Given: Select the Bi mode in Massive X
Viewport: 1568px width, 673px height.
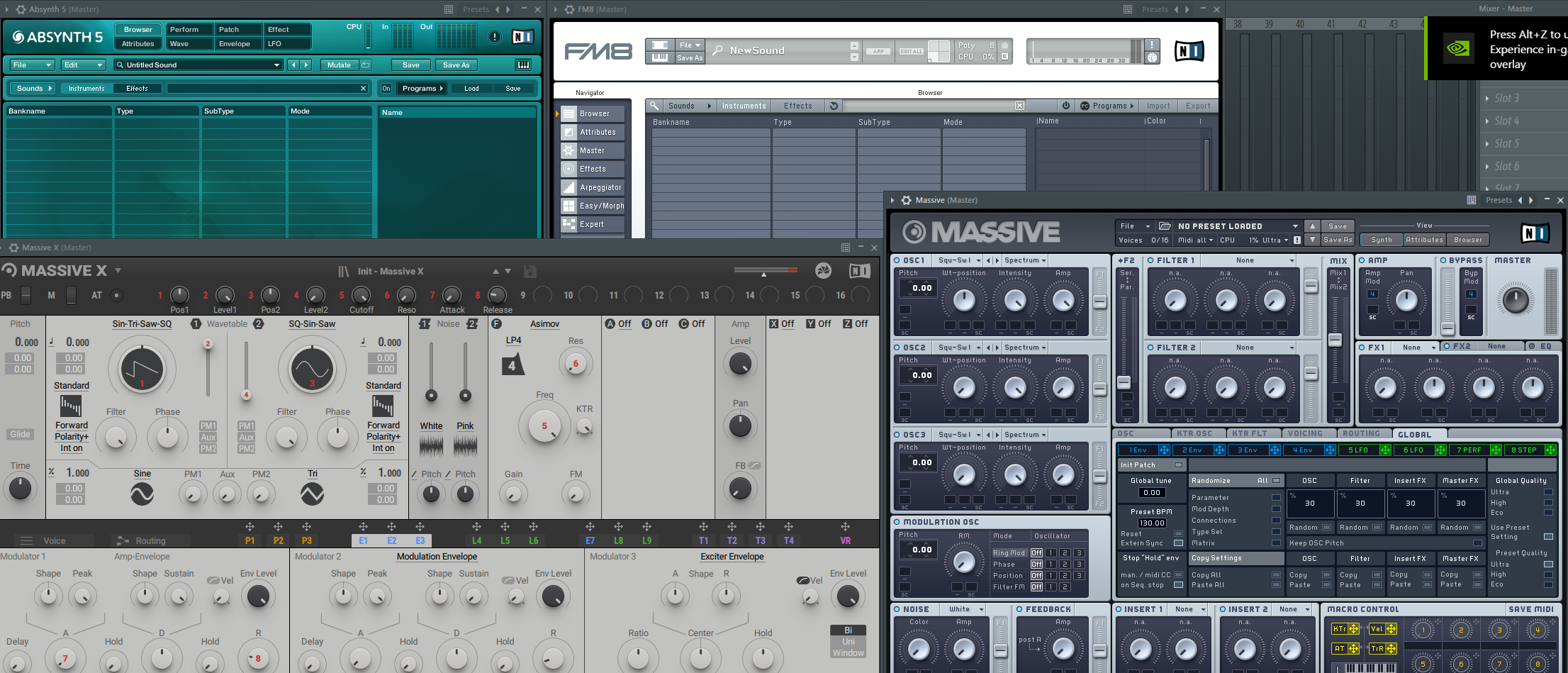Looking at the screenshot, I should [x=848, y=630].
